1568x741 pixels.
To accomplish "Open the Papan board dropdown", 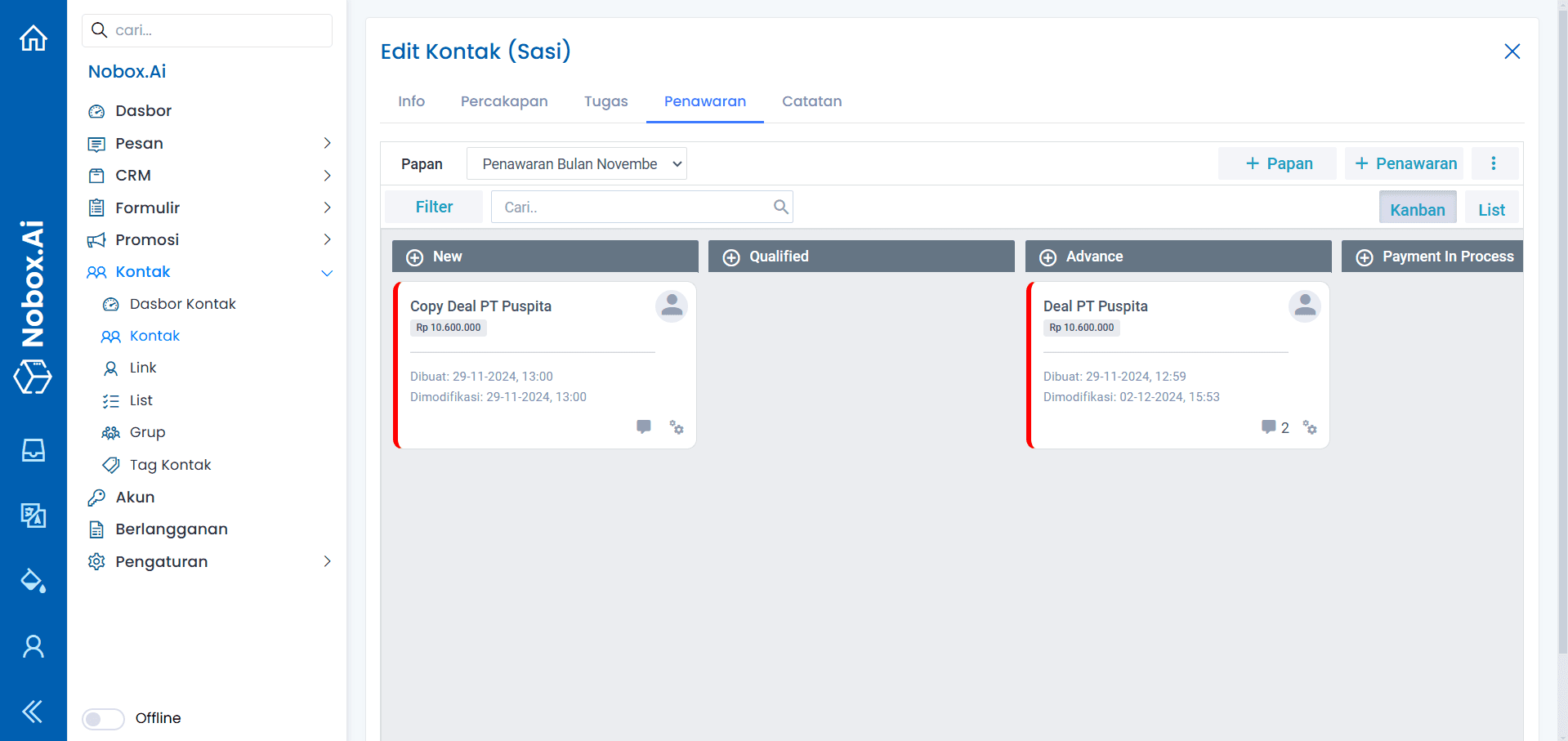I will point(576,163).
